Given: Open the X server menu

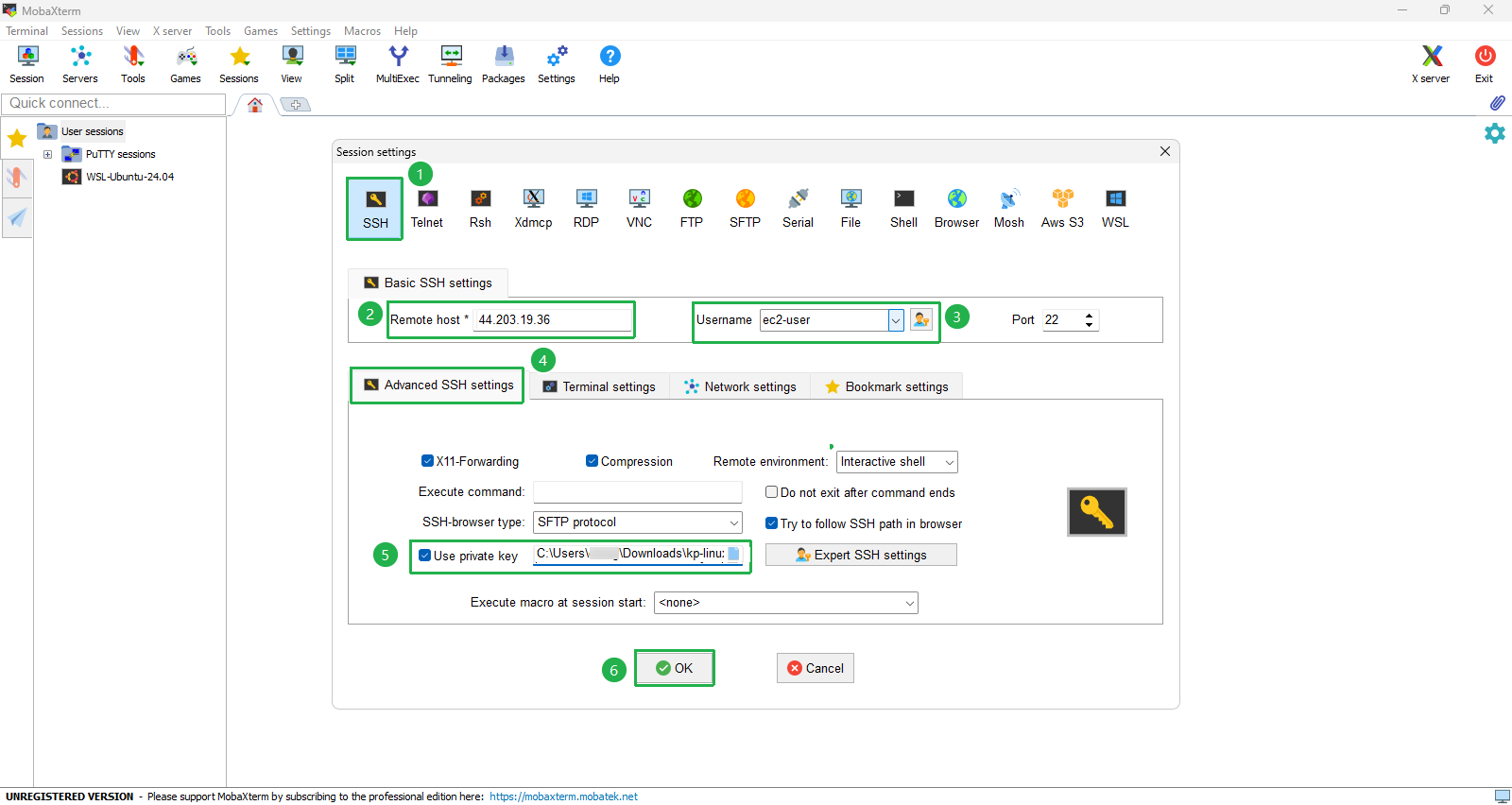Looking at the screenshot, I should [172, 31].
